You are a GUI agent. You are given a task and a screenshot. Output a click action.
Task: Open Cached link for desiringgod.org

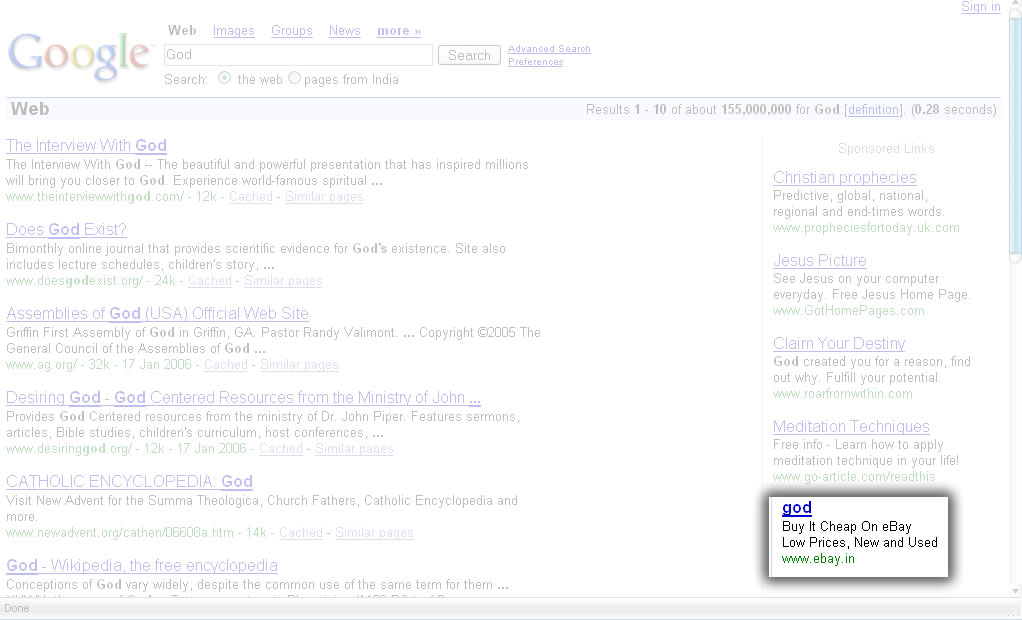point(281,449)
